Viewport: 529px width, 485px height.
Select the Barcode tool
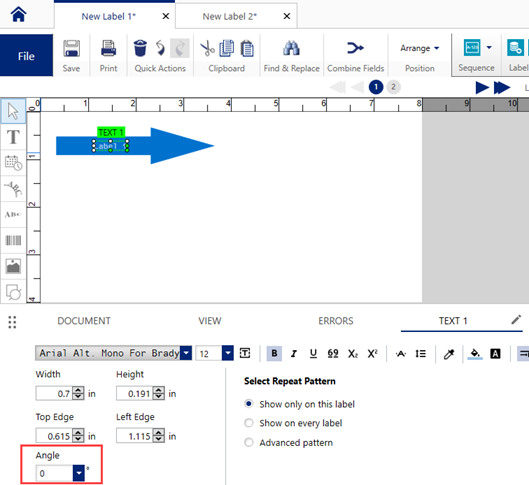13,240
